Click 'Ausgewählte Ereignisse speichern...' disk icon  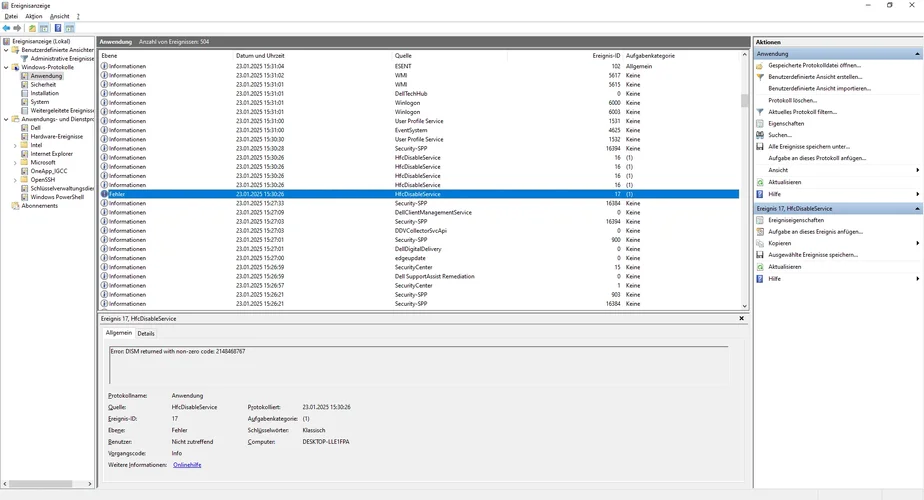[760, 255]
